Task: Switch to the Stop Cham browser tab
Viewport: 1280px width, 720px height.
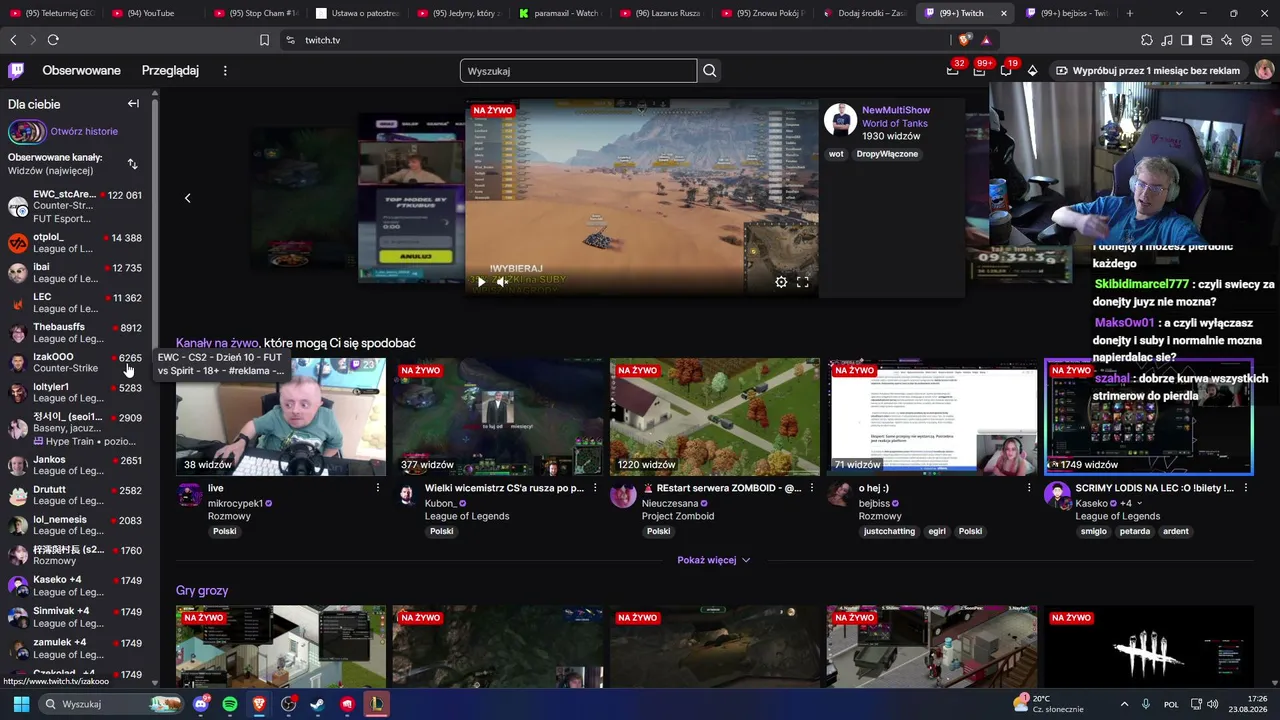Action: 256,13
